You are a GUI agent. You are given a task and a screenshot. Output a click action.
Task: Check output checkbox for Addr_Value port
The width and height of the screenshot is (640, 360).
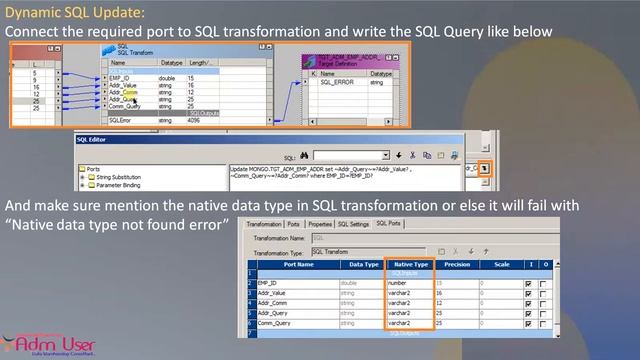543,293
